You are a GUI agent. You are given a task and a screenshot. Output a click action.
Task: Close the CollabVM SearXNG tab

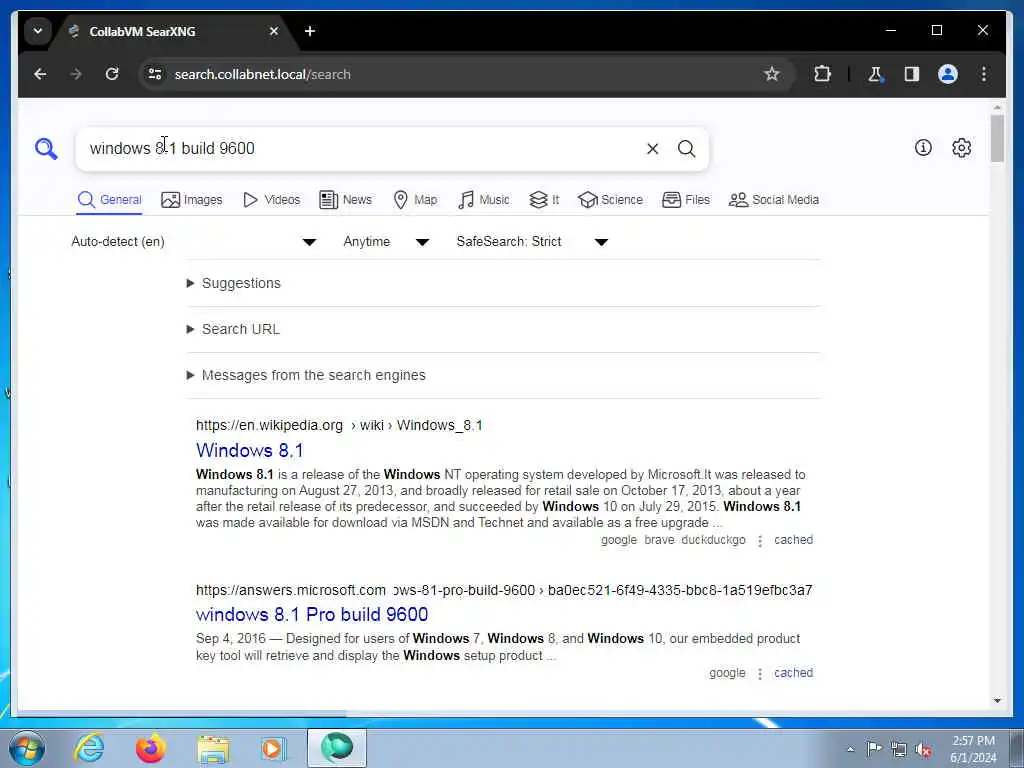point(274,31)
